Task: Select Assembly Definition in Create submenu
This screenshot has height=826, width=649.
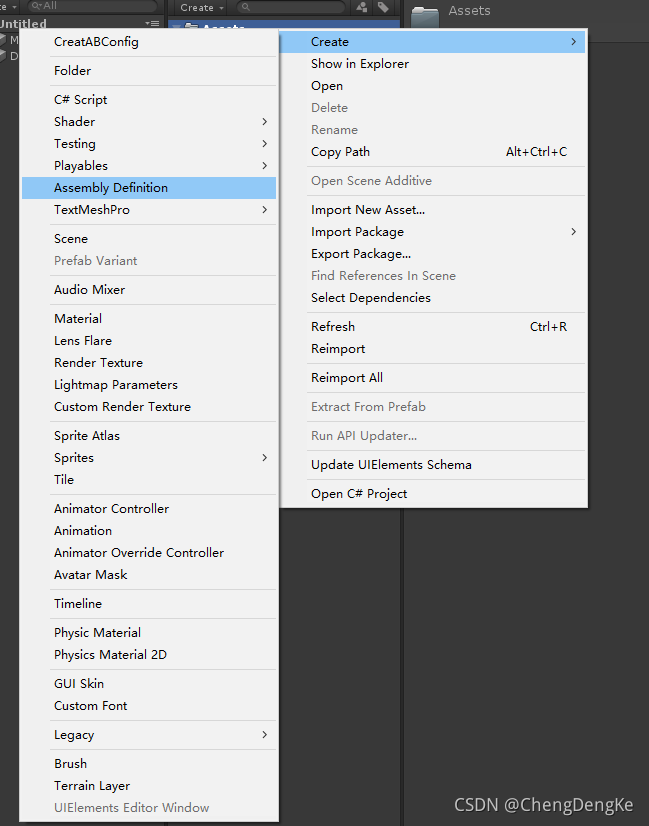Action: pyautogui.click(x=149, y=188)
